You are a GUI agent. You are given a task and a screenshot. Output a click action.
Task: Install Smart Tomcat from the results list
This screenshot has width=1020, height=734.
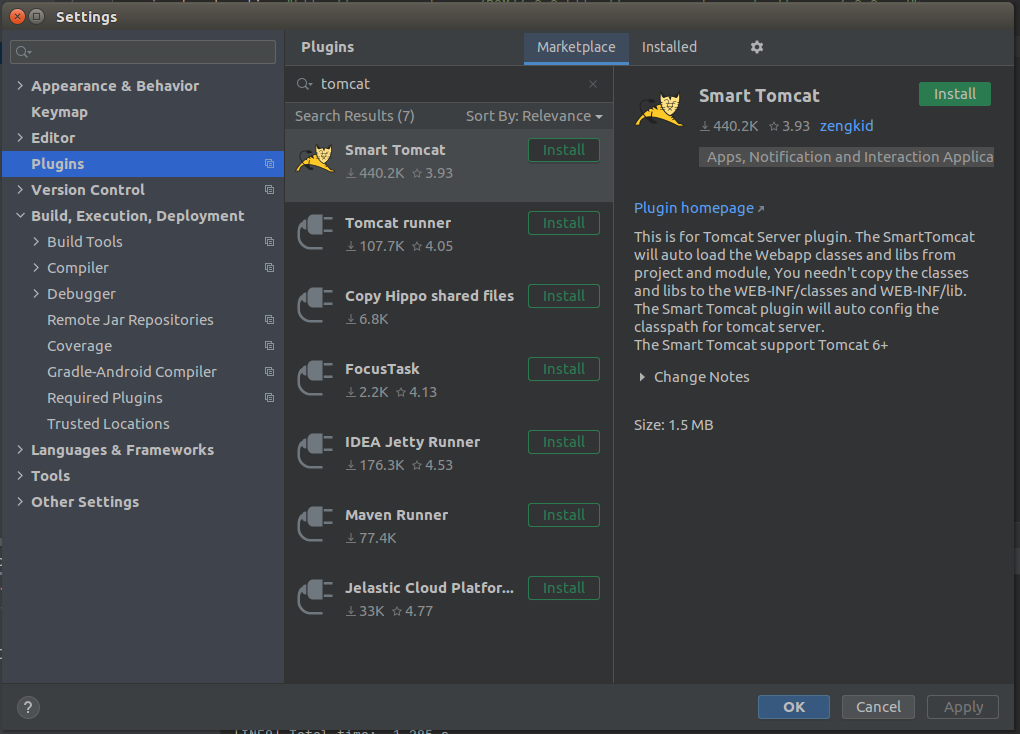(563, 150)
